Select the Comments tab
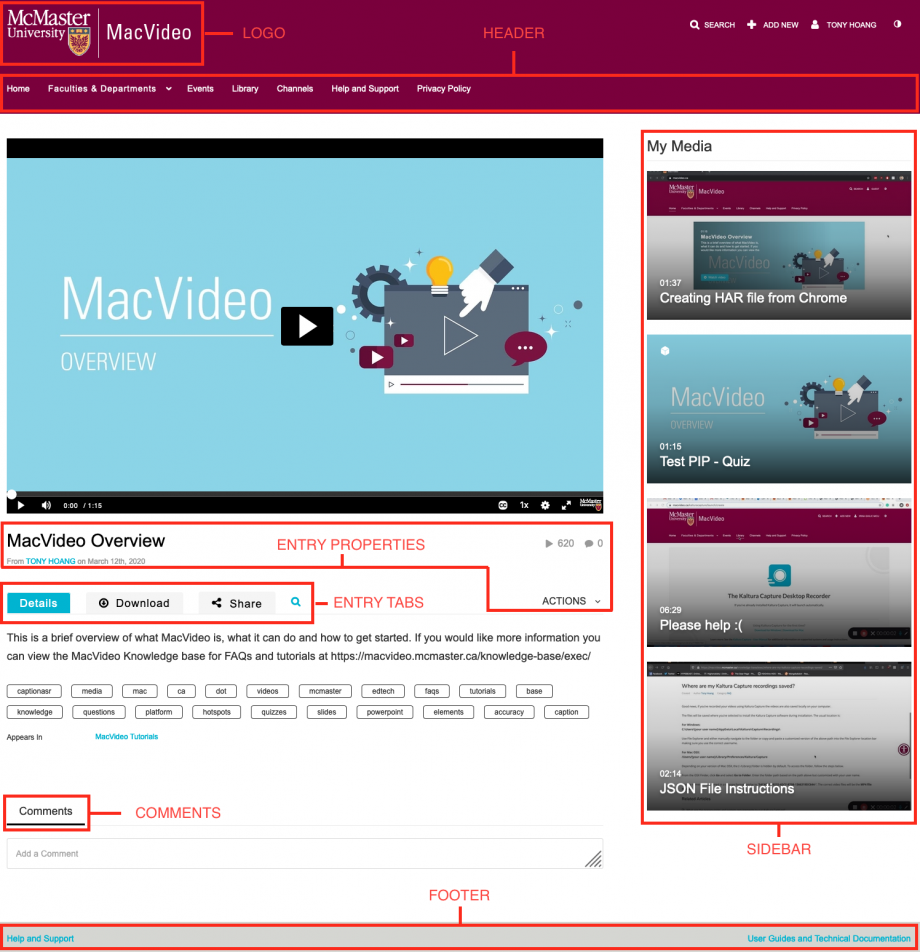 (46, 812)
